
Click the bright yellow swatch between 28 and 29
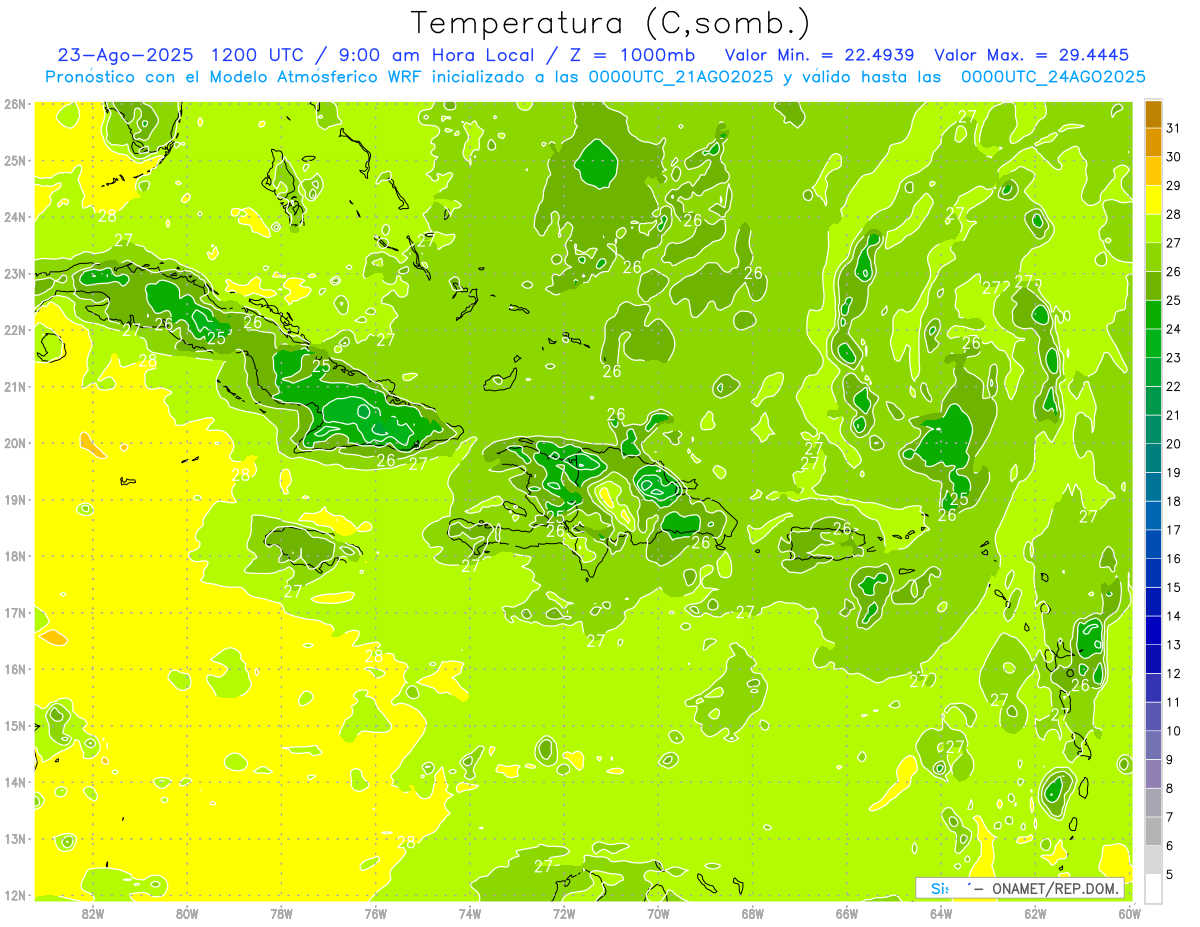[1153, 200]
